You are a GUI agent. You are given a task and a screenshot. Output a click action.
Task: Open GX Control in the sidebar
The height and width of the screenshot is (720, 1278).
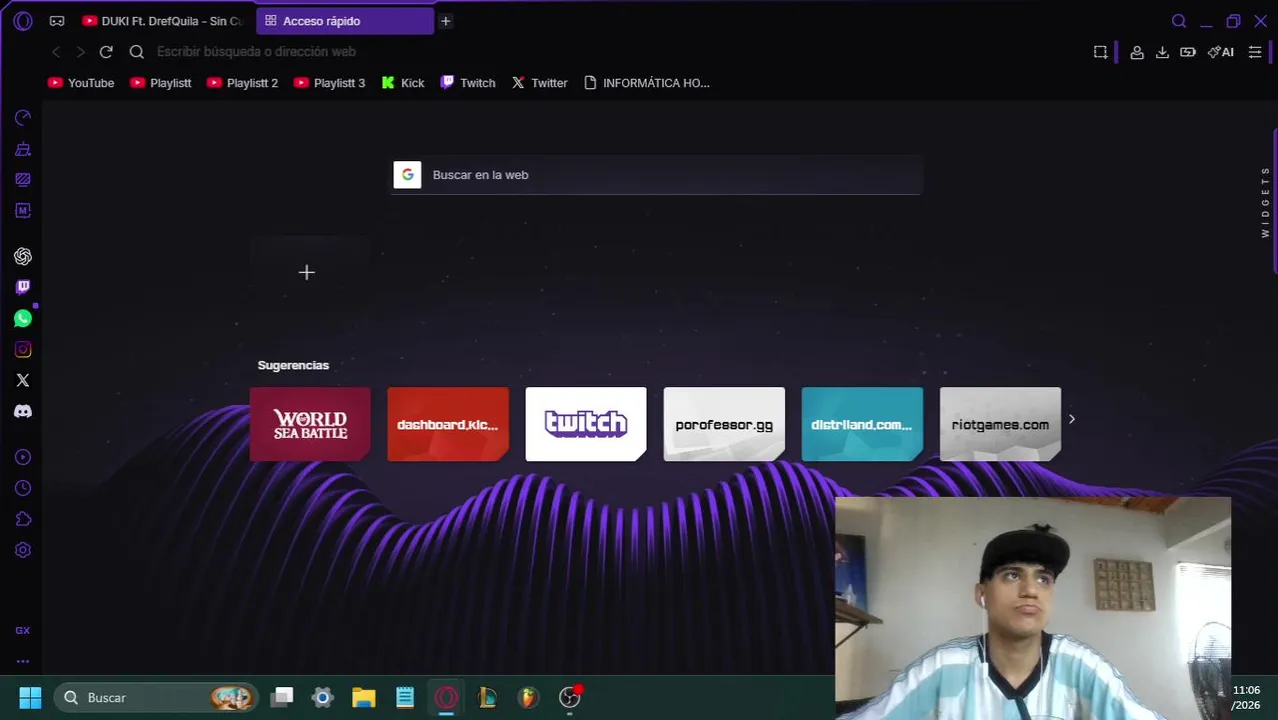(23, 118)
